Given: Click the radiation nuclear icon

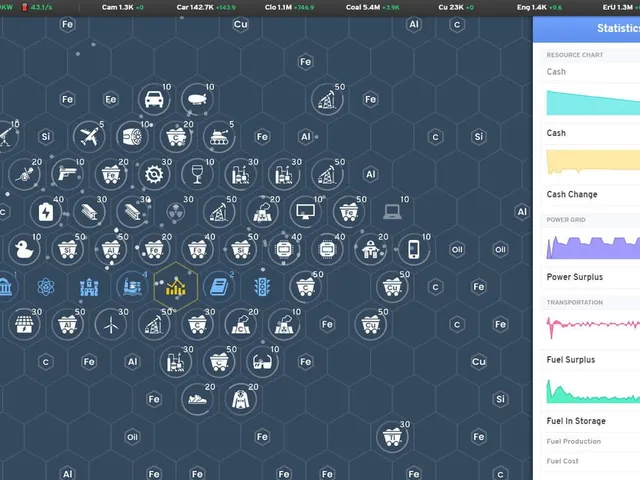Looking at the screenshot, I should coord(176,212).
